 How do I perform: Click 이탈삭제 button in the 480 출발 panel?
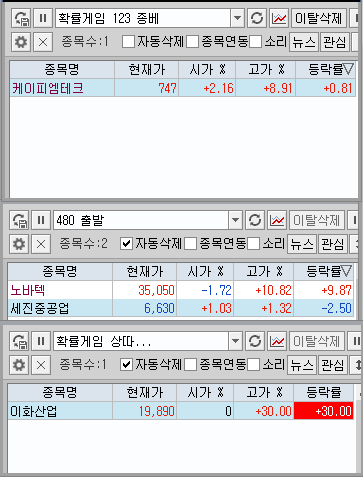317,220
